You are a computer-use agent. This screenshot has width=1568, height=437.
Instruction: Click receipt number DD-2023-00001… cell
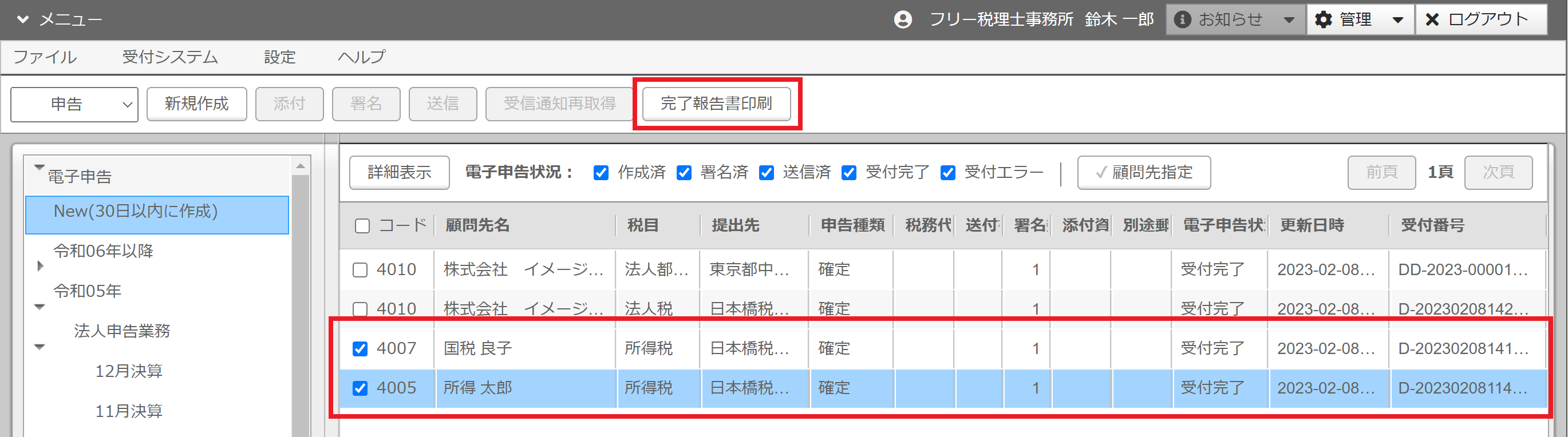pos(1467,270)
